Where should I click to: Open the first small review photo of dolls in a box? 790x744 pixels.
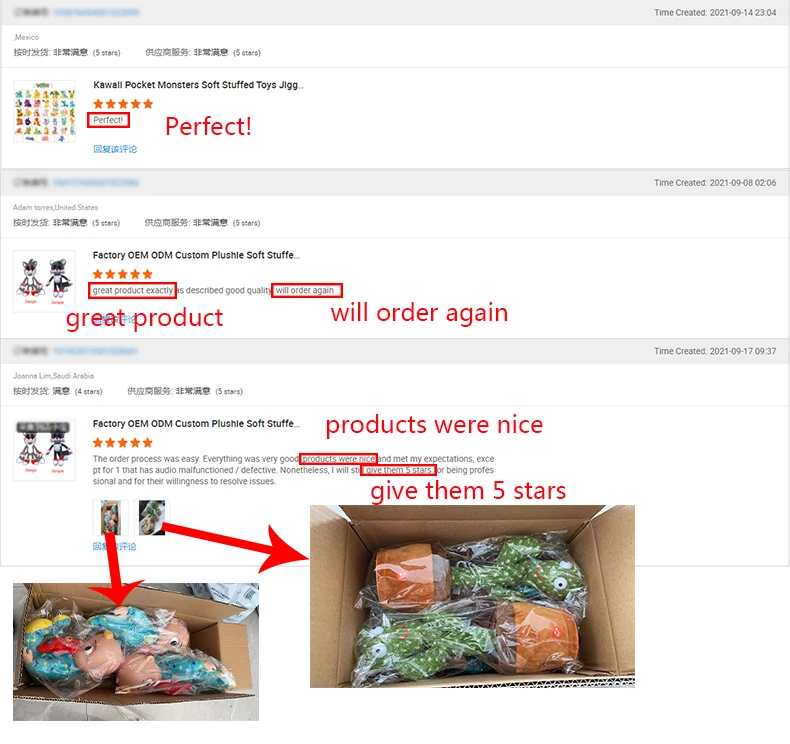click(111, 517)
